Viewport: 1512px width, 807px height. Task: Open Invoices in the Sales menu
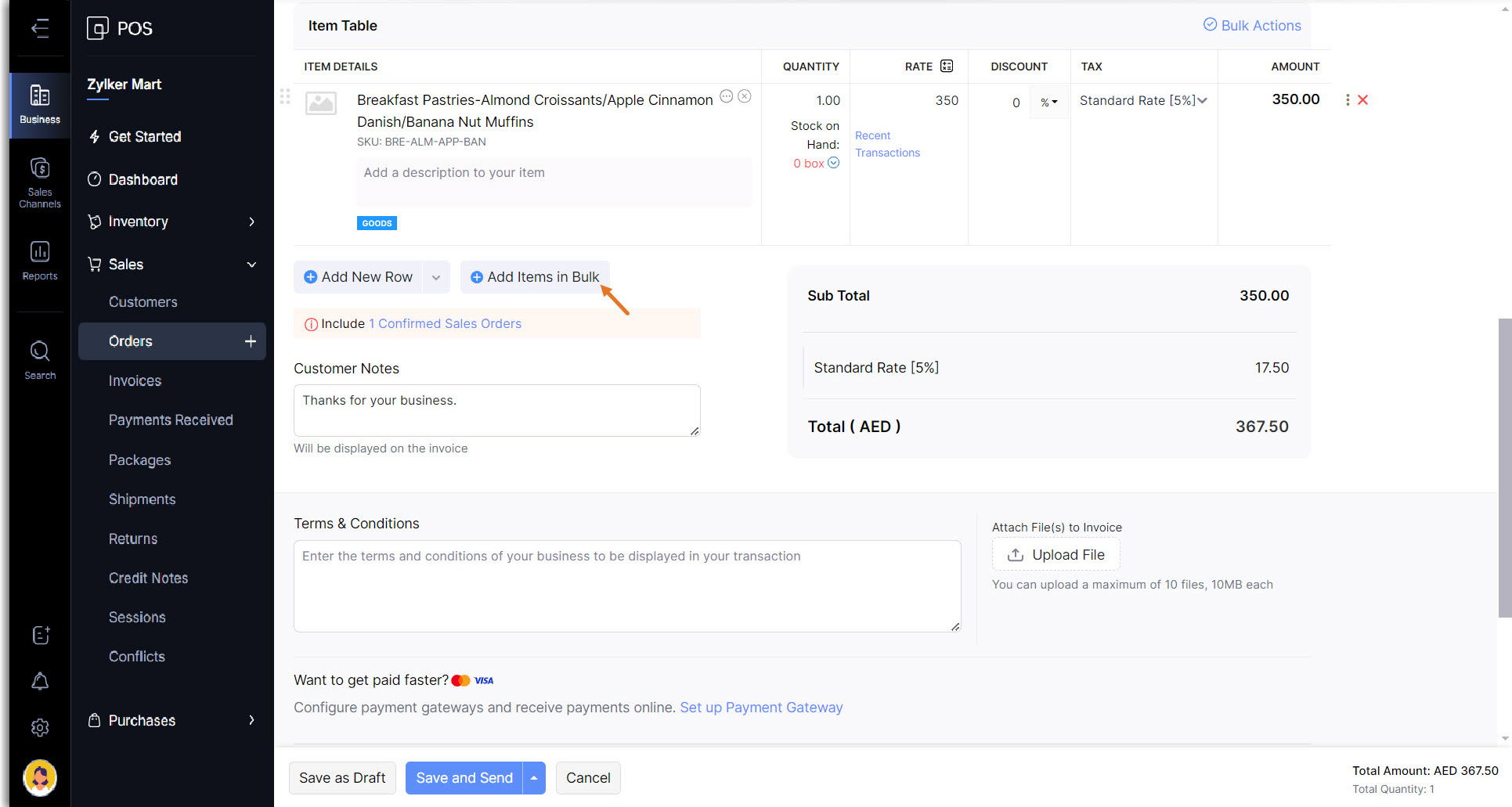pyautogui.click(x=135, y=381)
